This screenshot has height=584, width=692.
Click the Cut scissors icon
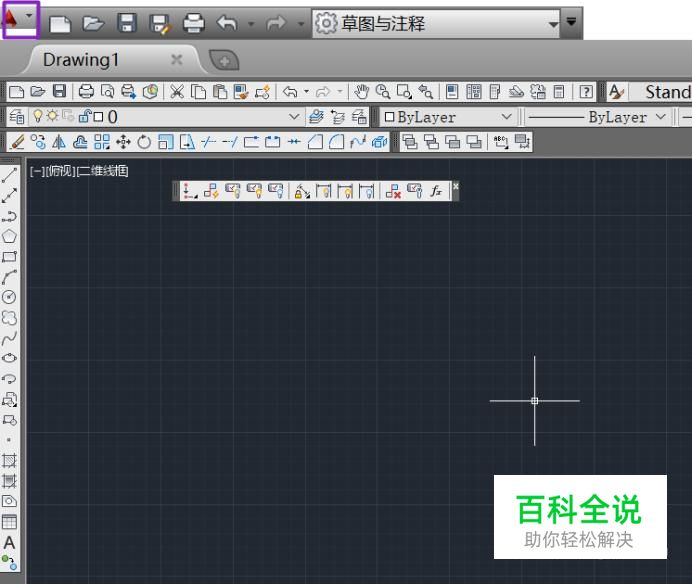click(177, 92)
